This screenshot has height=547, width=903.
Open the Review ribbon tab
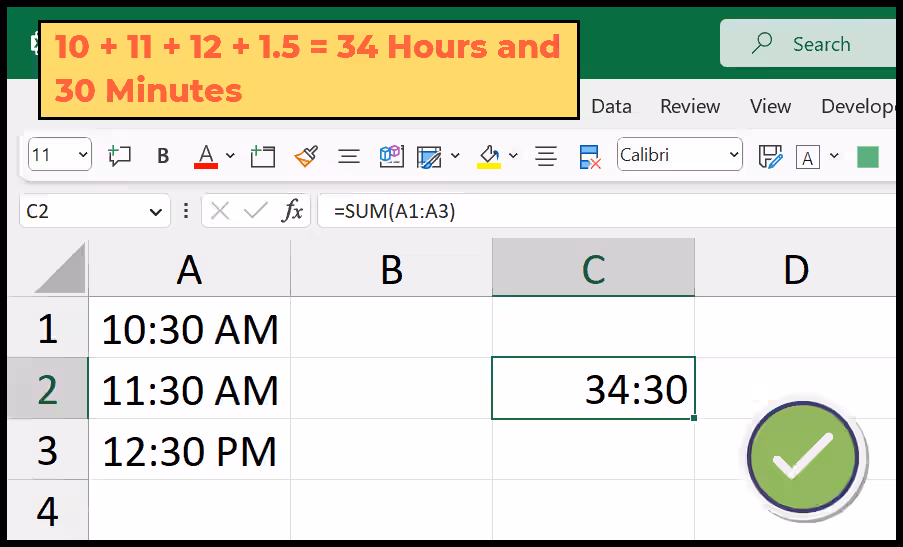pos(690,107)
